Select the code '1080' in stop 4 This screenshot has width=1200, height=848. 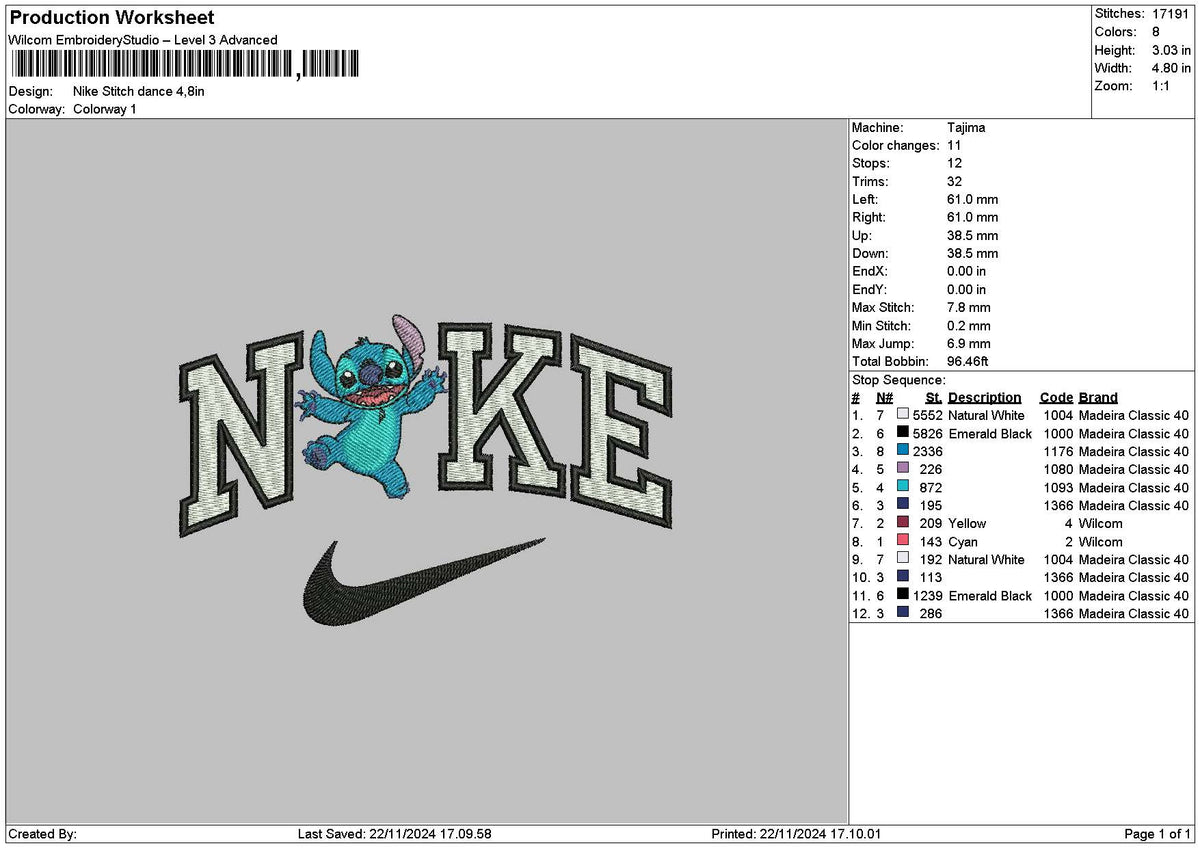pos(1058,470)
